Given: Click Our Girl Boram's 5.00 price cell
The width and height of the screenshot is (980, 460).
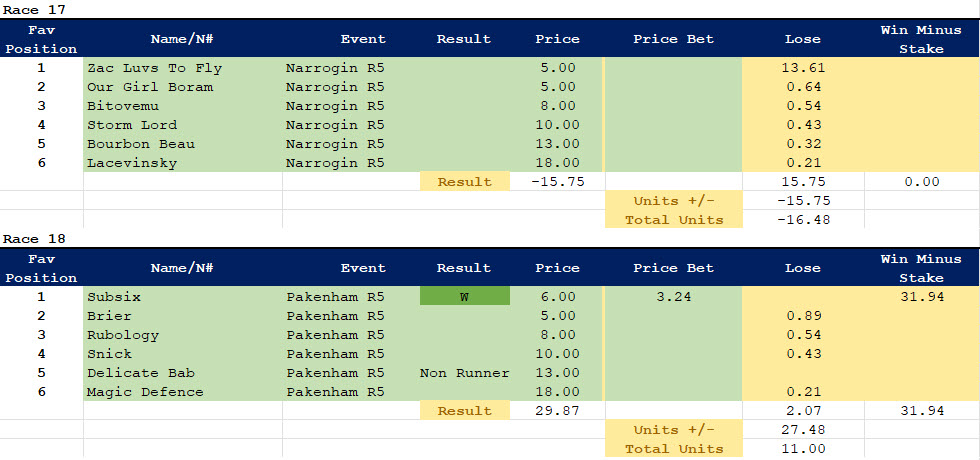Looking at the screenshot, I should (557, 87).
